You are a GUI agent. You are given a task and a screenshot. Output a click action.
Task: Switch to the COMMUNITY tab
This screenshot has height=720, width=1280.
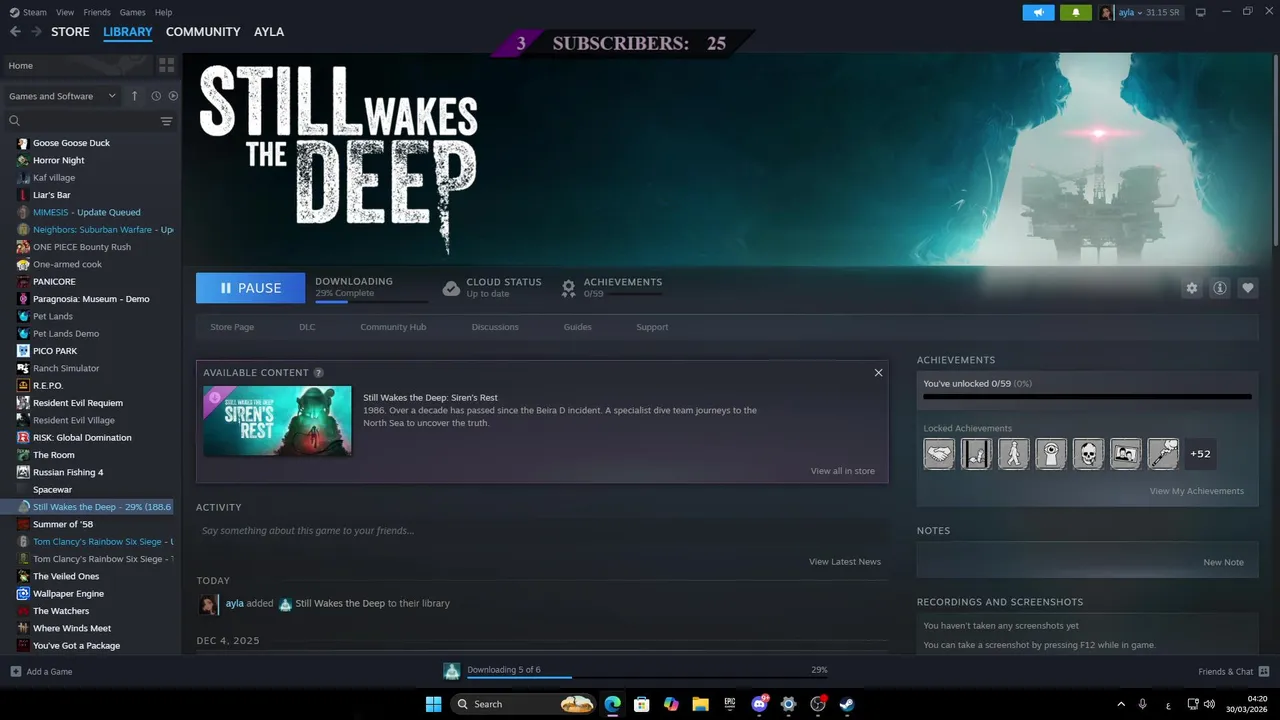point(203,32)
